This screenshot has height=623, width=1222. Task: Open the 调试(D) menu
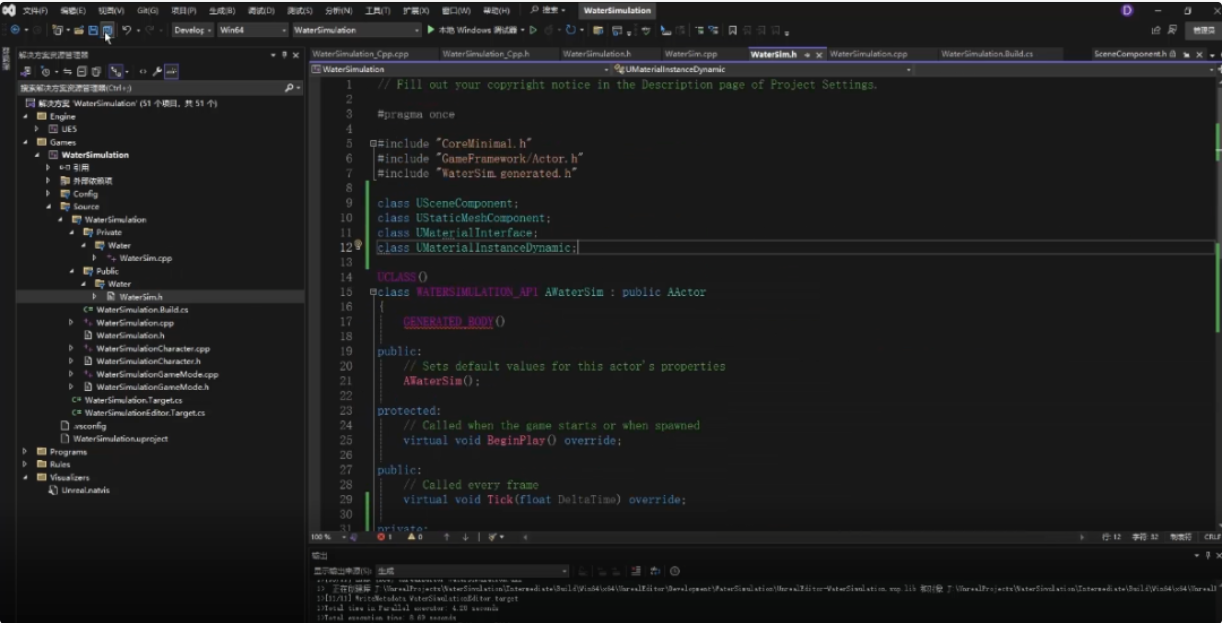[x=261, y=10]
